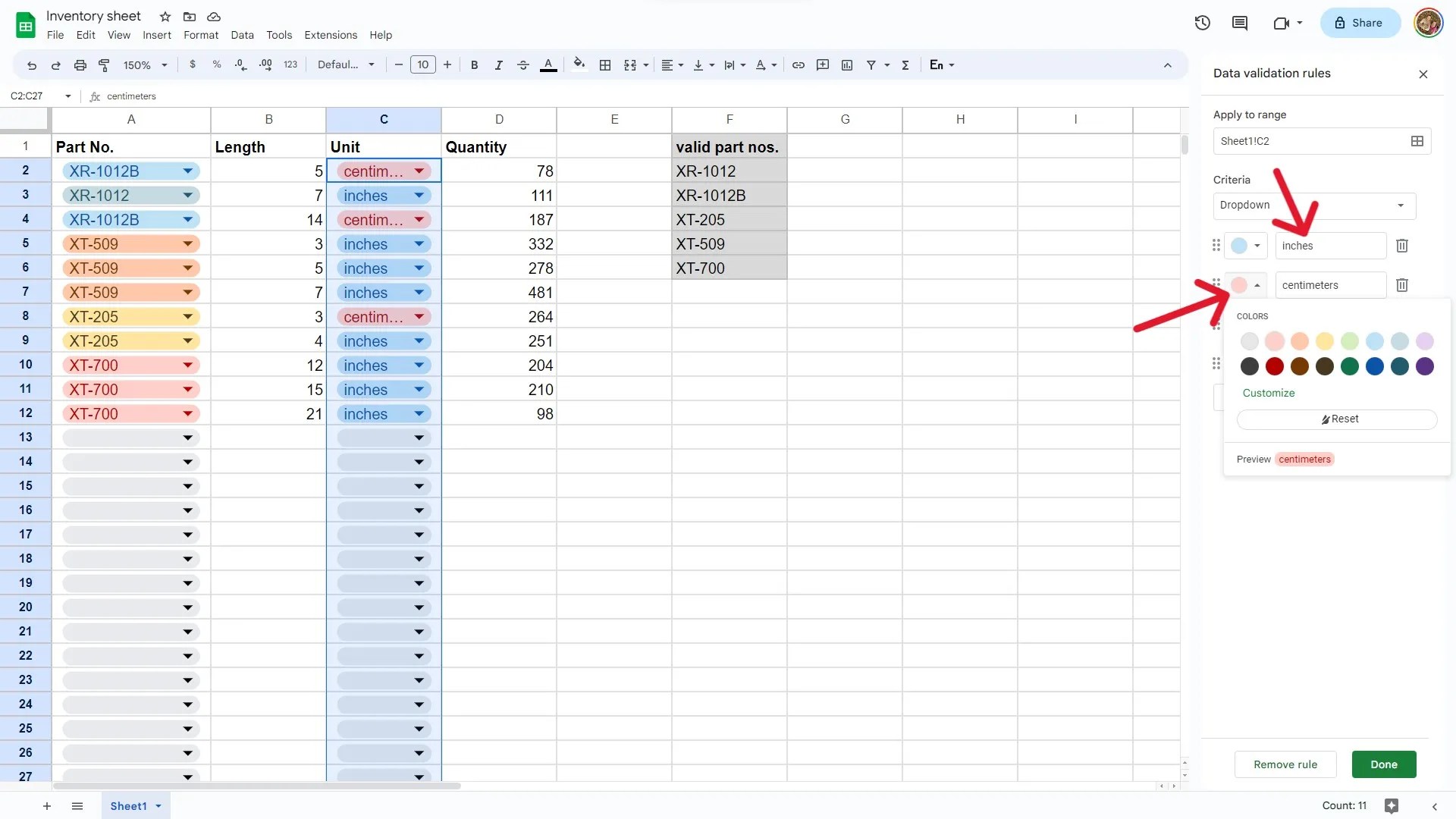Toggle strikethrough formatting
The width and height of the screenshot is (1456, 819).
coord(523,65)
